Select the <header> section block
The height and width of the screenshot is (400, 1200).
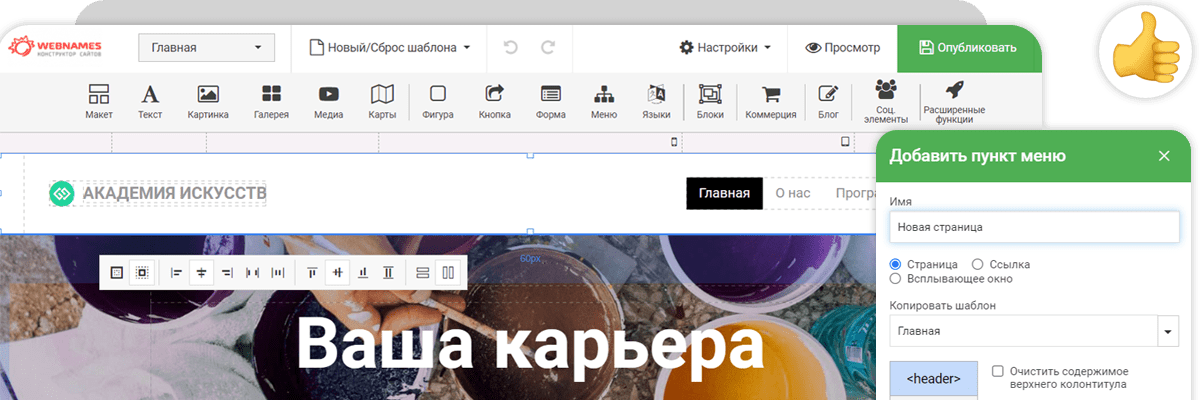(934, 379)
